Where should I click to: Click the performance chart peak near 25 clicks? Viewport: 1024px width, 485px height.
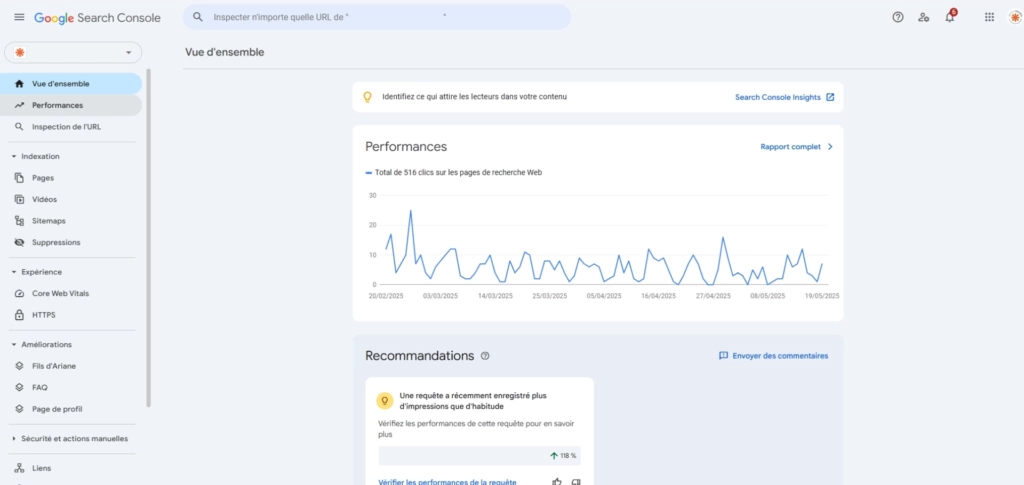[410, 210]
